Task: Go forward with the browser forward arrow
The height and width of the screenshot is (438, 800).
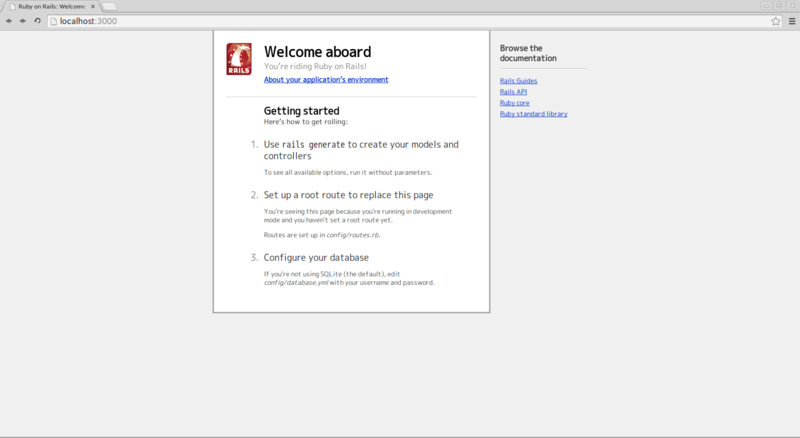Action: click(x=22, y=21)
